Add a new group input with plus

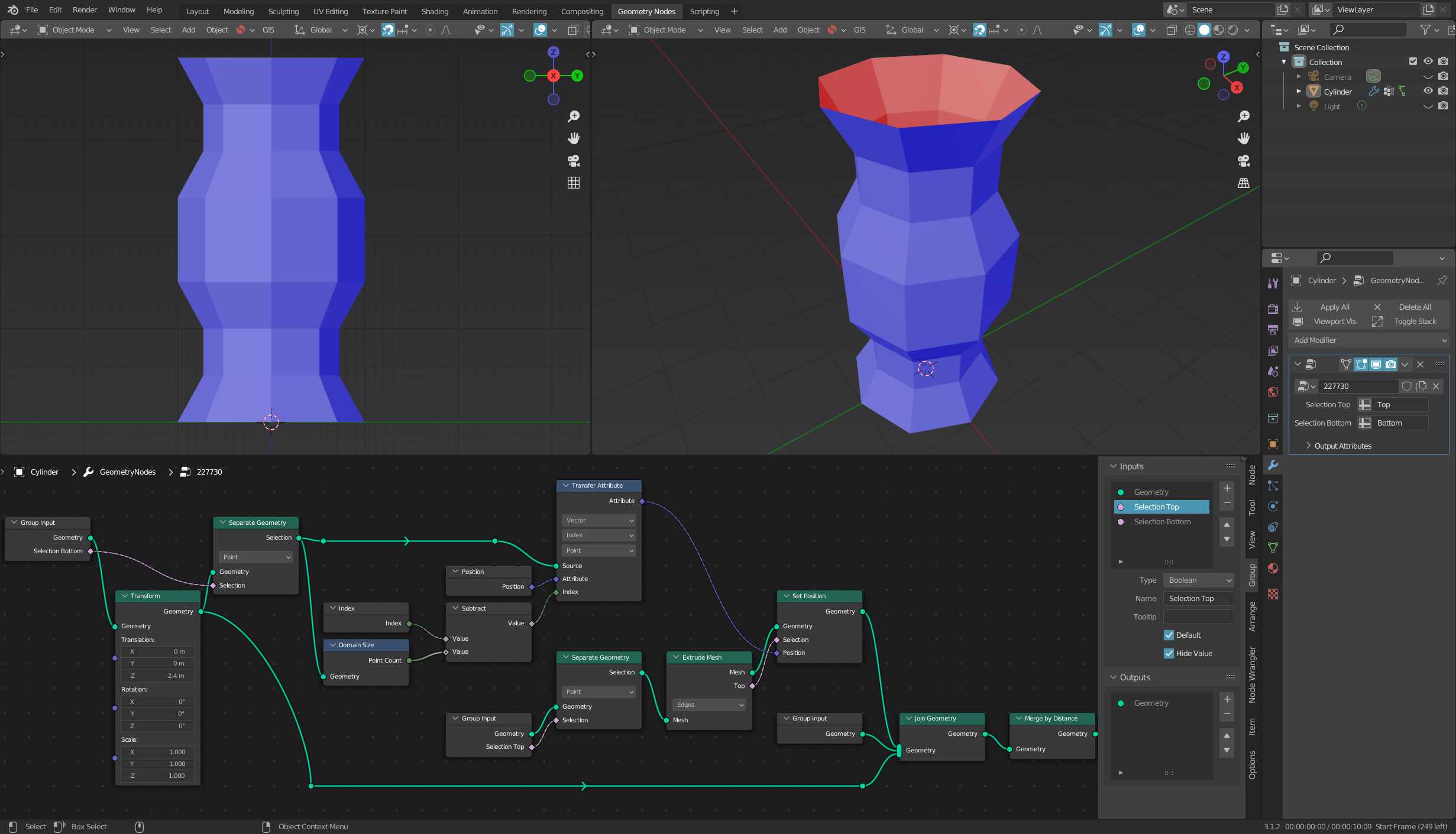[x=1227, y=488]
